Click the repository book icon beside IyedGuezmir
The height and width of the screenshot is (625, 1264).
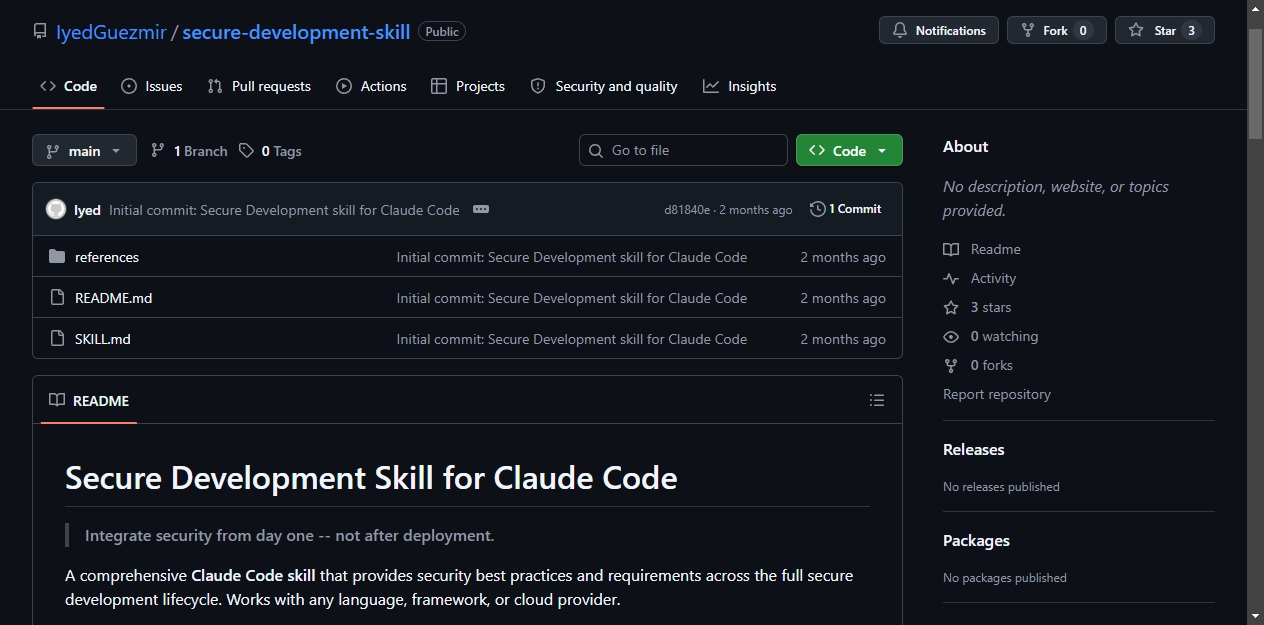pyautogui.click(x=40, y=32)
